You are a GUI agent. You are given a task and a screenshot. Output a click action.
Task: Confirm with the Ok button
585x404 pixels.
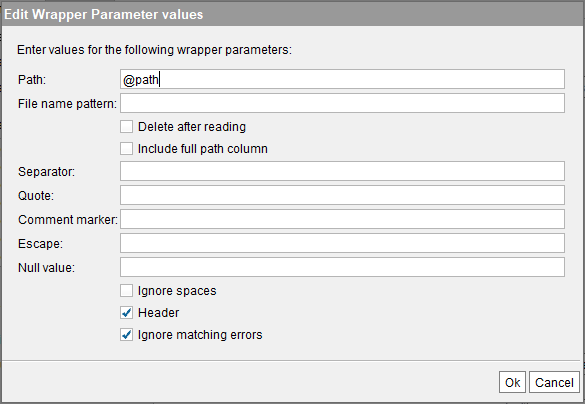pos(512,382)
